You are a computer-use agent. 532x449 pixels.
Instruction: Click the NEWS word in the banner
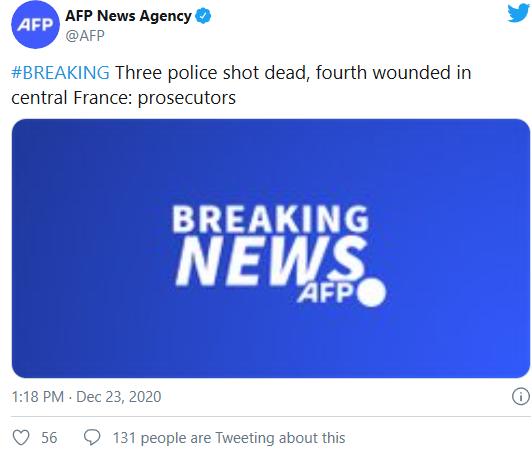tap(271, 261)
